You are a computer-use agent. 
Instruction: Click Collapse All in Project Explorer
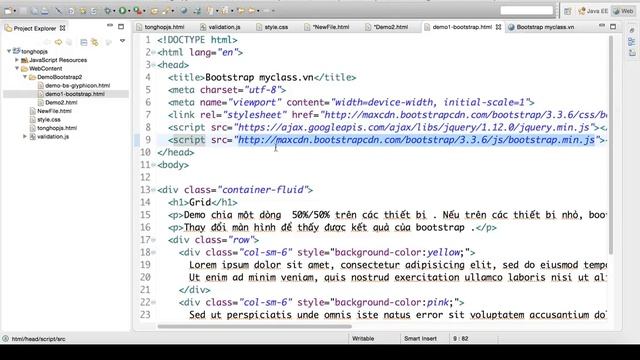pyautogui.click(x=84, y=42)
